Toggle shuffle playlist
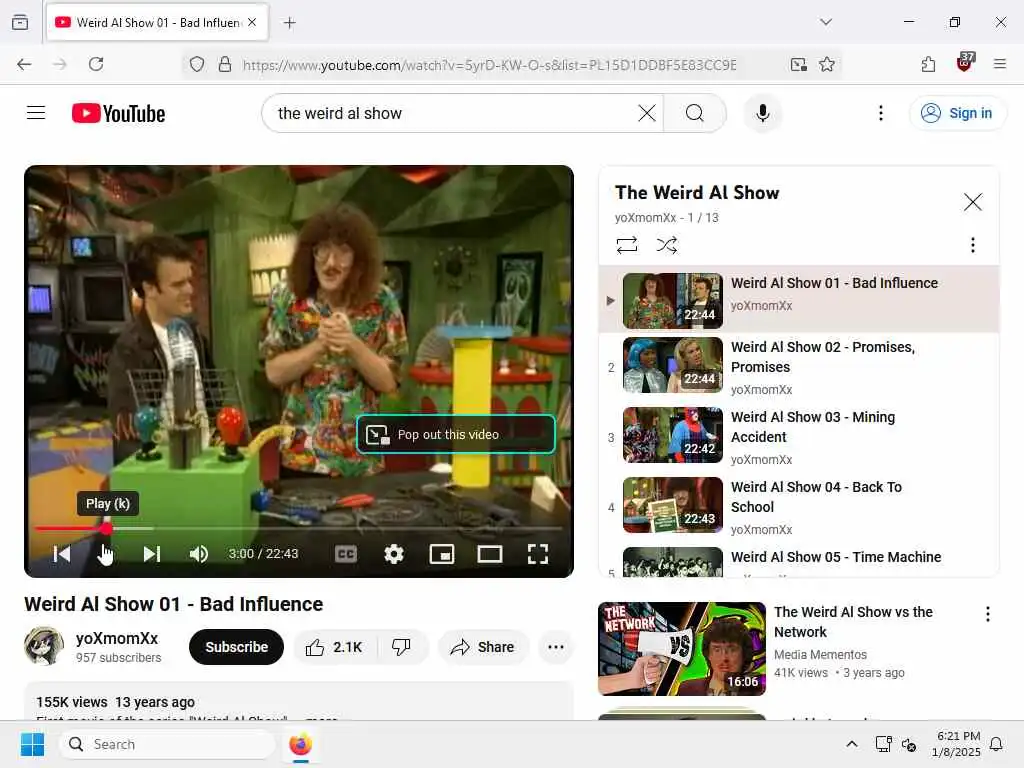The height and width of the screenshot is (768, 1024). [x=667, y=245]
